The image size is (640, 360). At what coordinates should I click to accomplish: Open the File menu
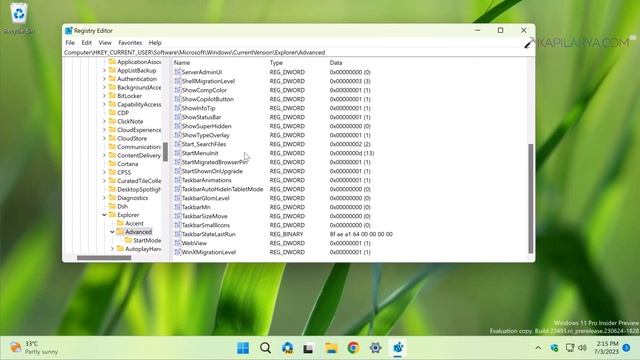[x=70, y=42]
